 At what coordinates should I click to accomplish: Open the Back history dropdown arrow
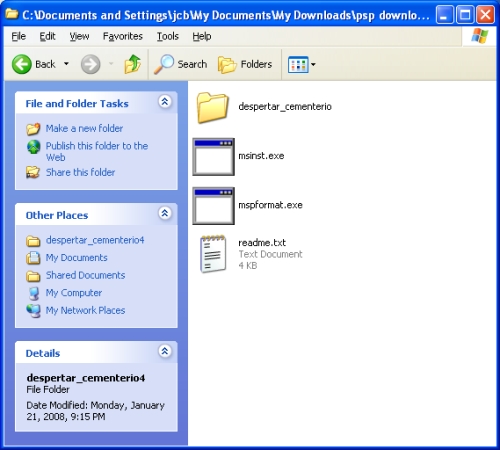point(66,64)
